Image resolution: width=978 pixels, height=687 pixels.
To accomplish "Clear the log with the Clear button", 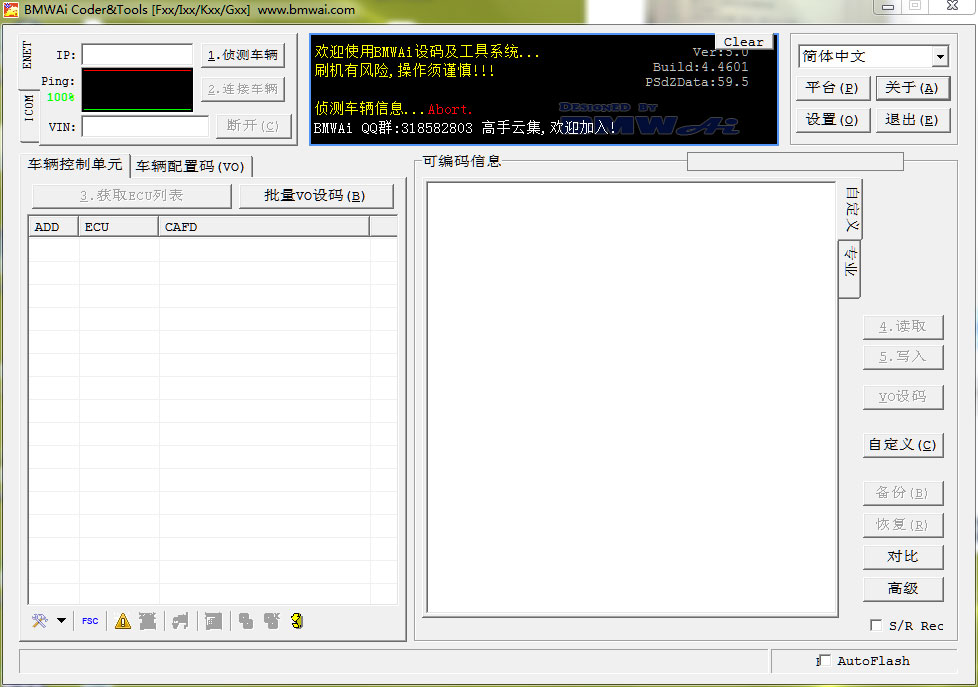I will pos(743,42).
